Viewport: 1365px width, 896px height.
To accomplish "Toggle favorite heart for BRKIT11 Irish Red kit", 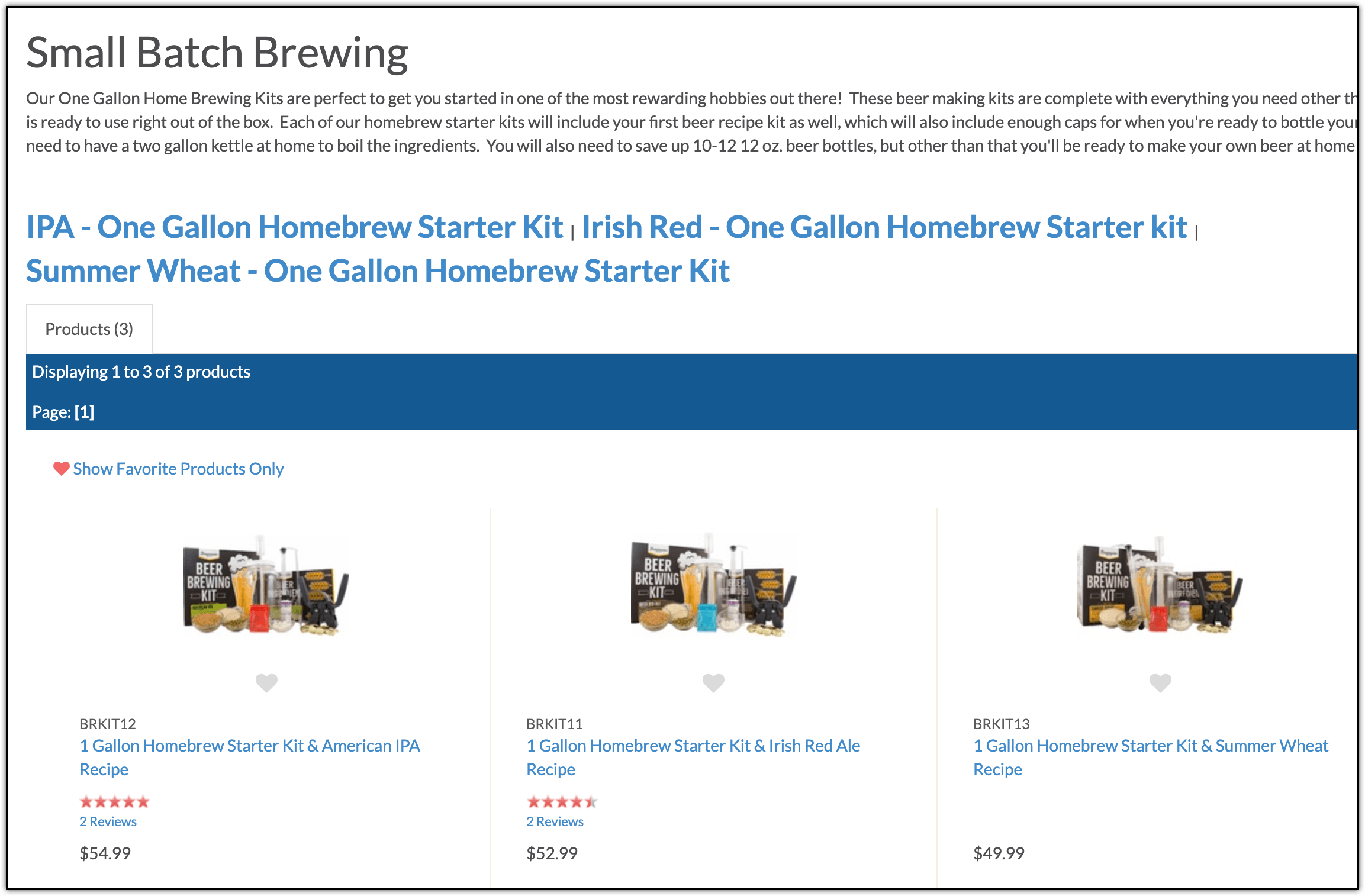I will point(713,683).
